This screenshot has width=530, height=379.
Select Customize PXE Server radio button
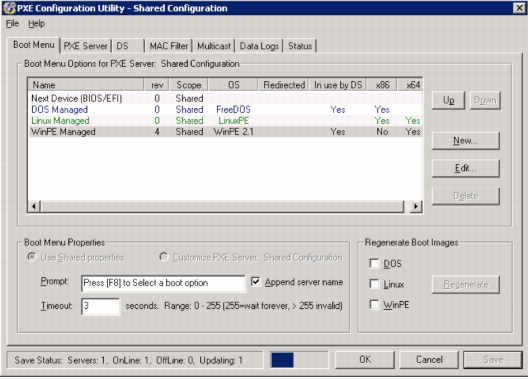(164, 257)
